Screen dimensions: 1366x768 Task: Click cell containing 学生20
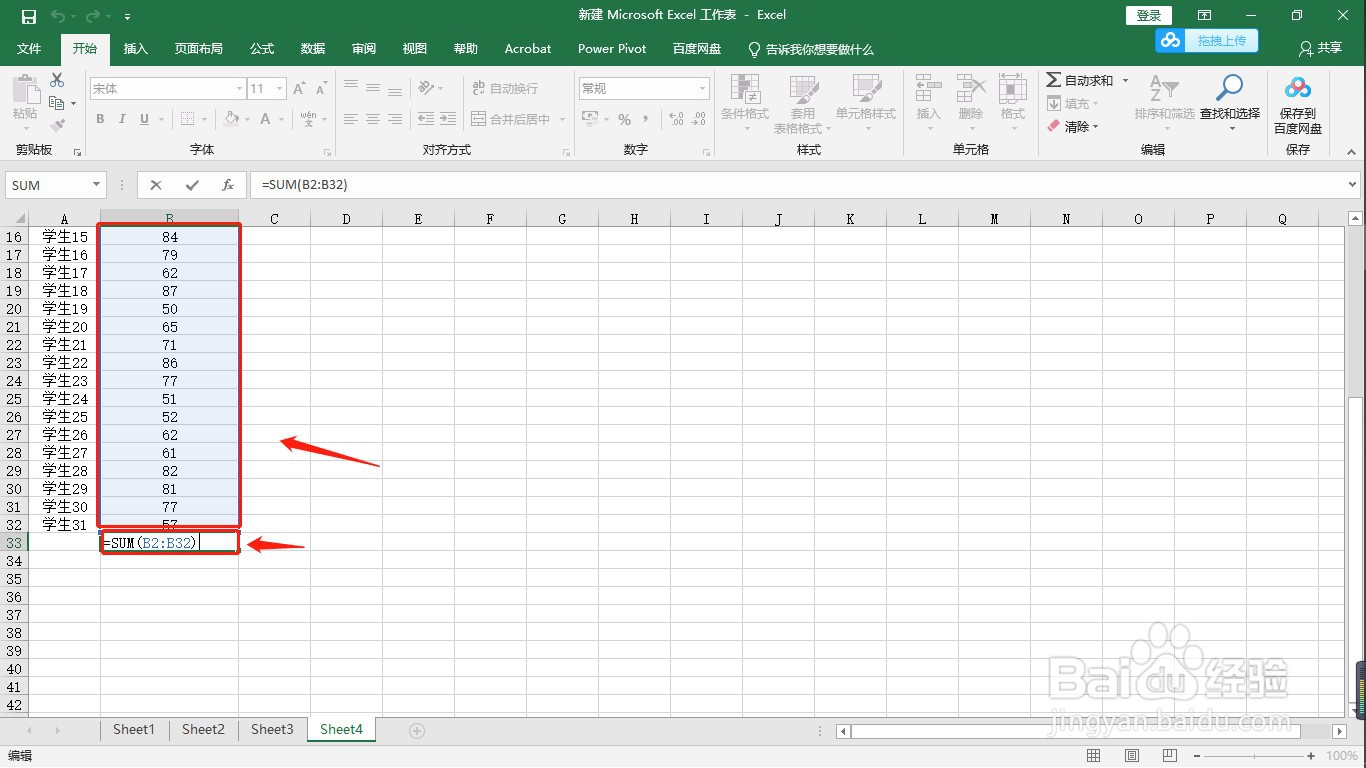click(65, 327)
